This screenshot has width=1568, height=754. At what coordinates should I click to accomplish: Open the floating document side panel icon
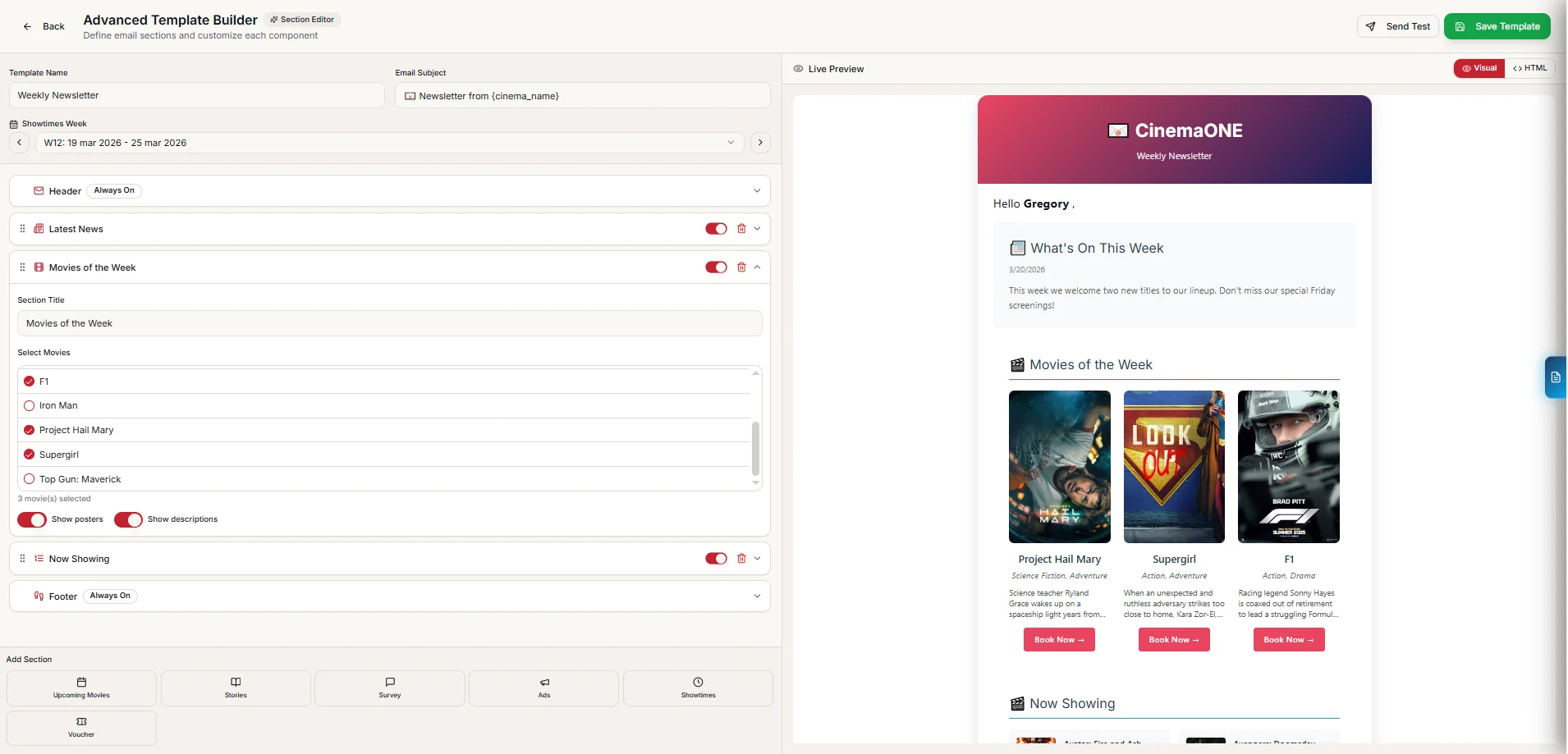point(1555,377)
